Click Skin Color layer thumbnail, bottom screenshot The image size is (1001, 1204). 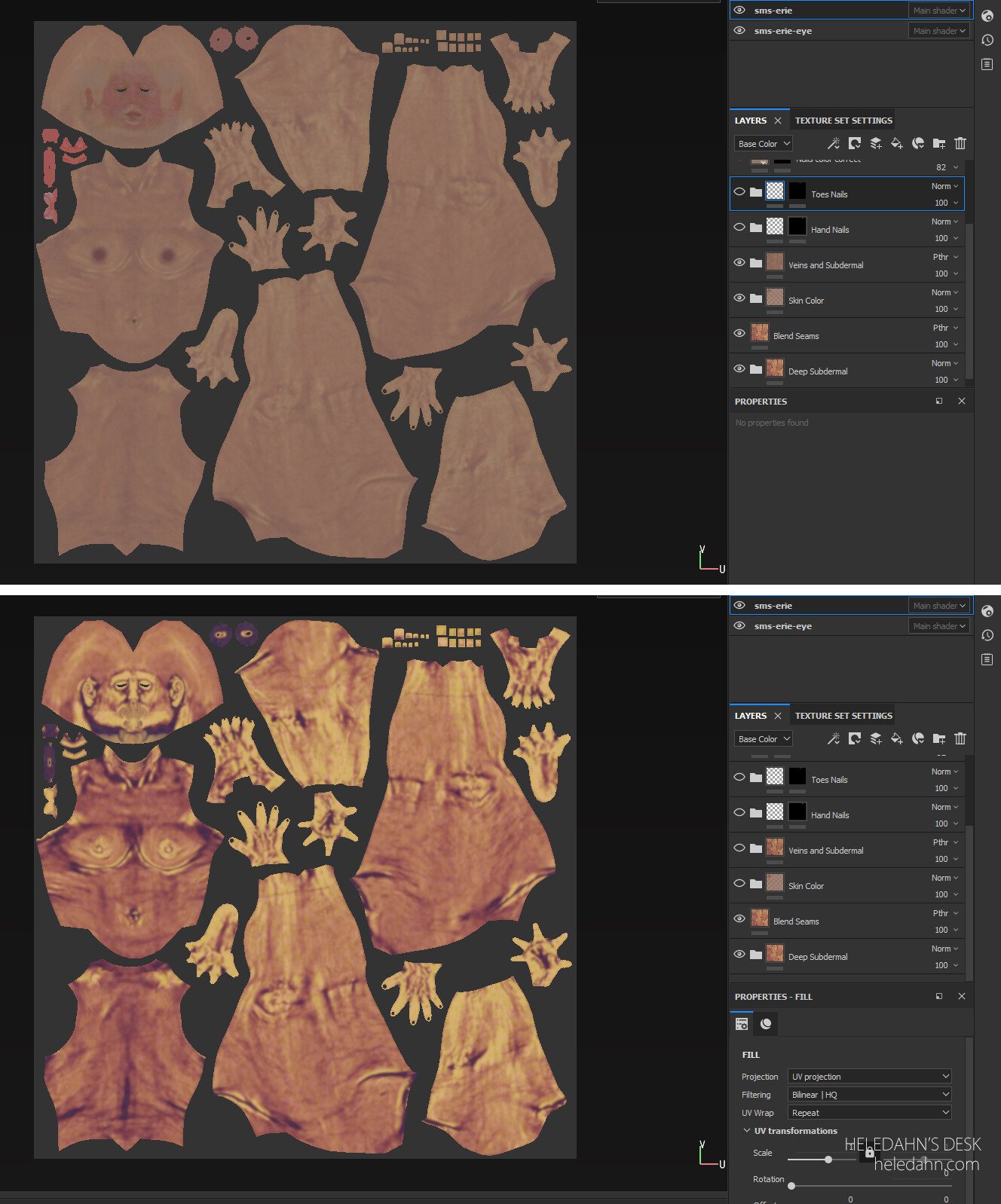tap(775, 883)
